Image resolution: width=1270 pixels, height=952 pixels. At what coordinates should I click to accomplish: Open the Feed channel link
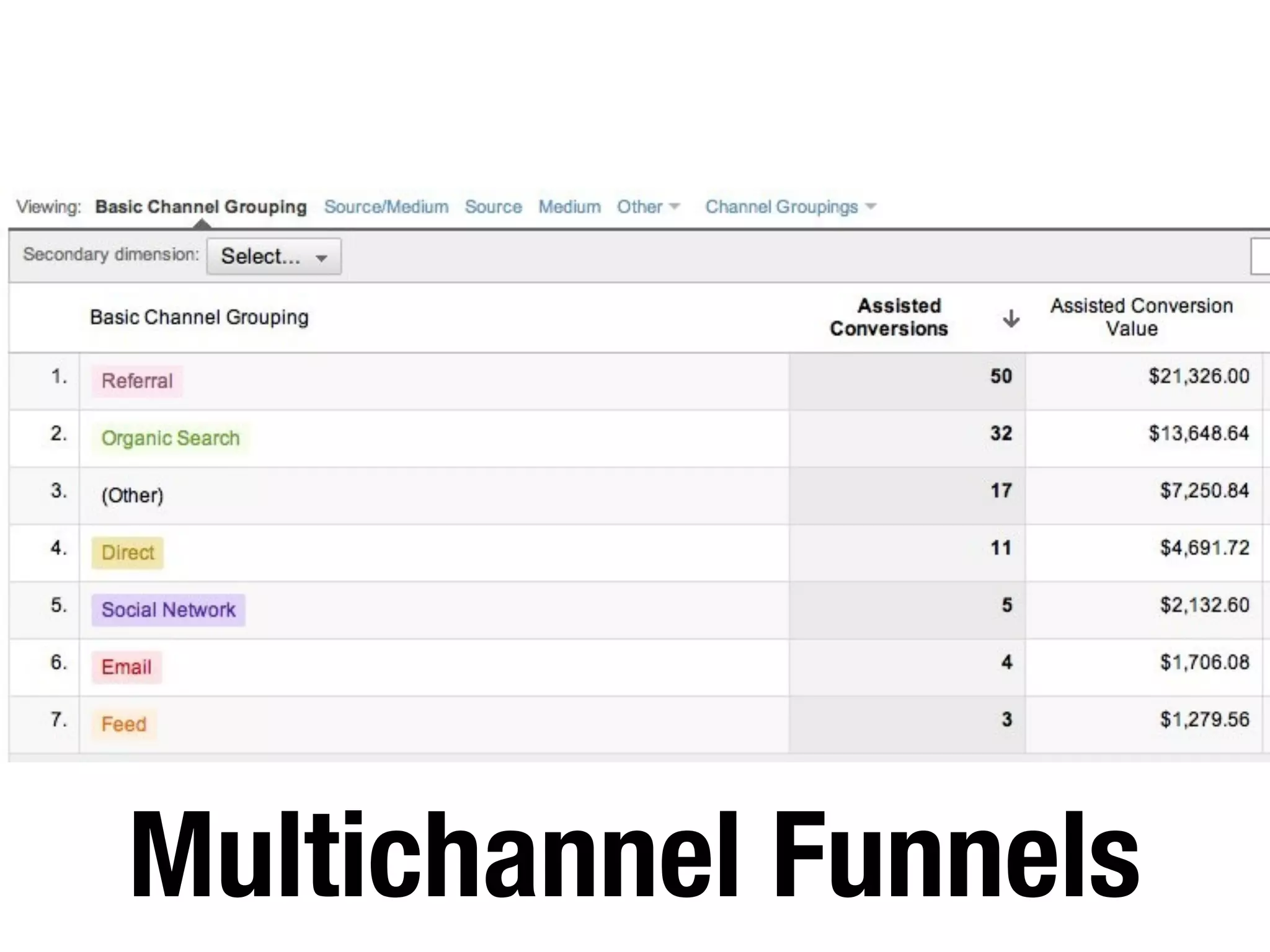click(124, 725)
